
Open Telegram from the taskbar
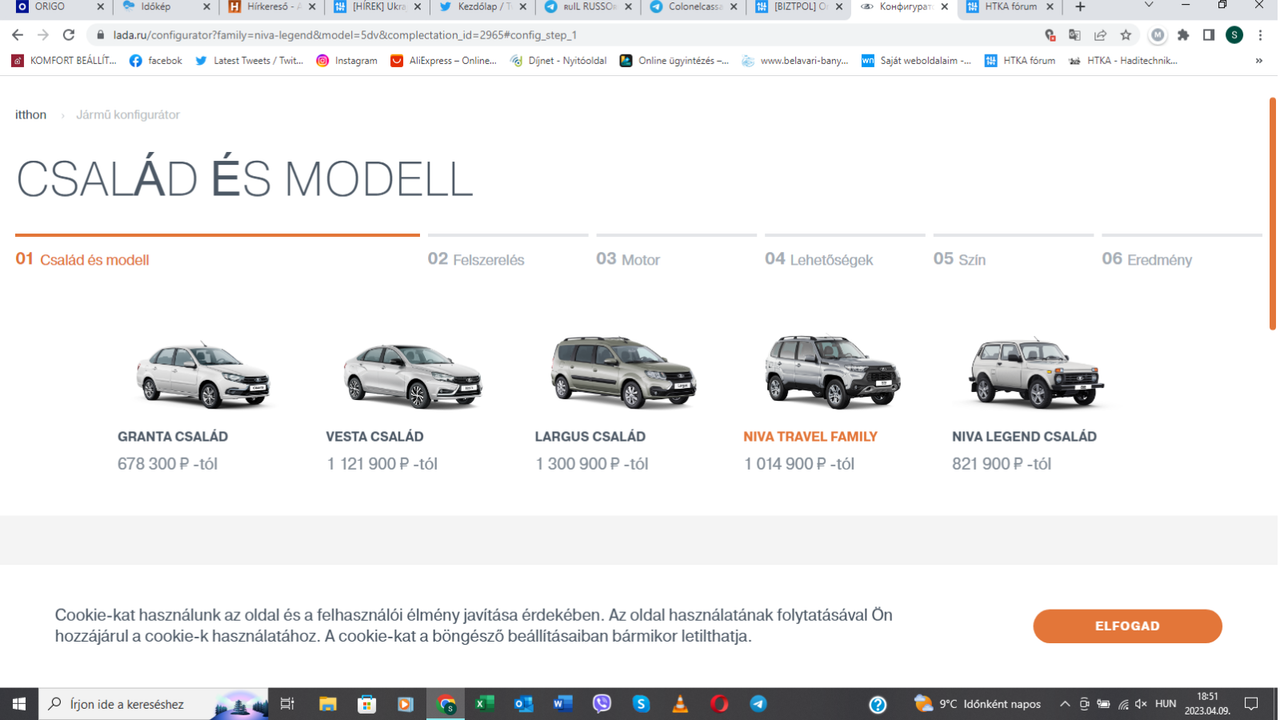click(758, 704)
